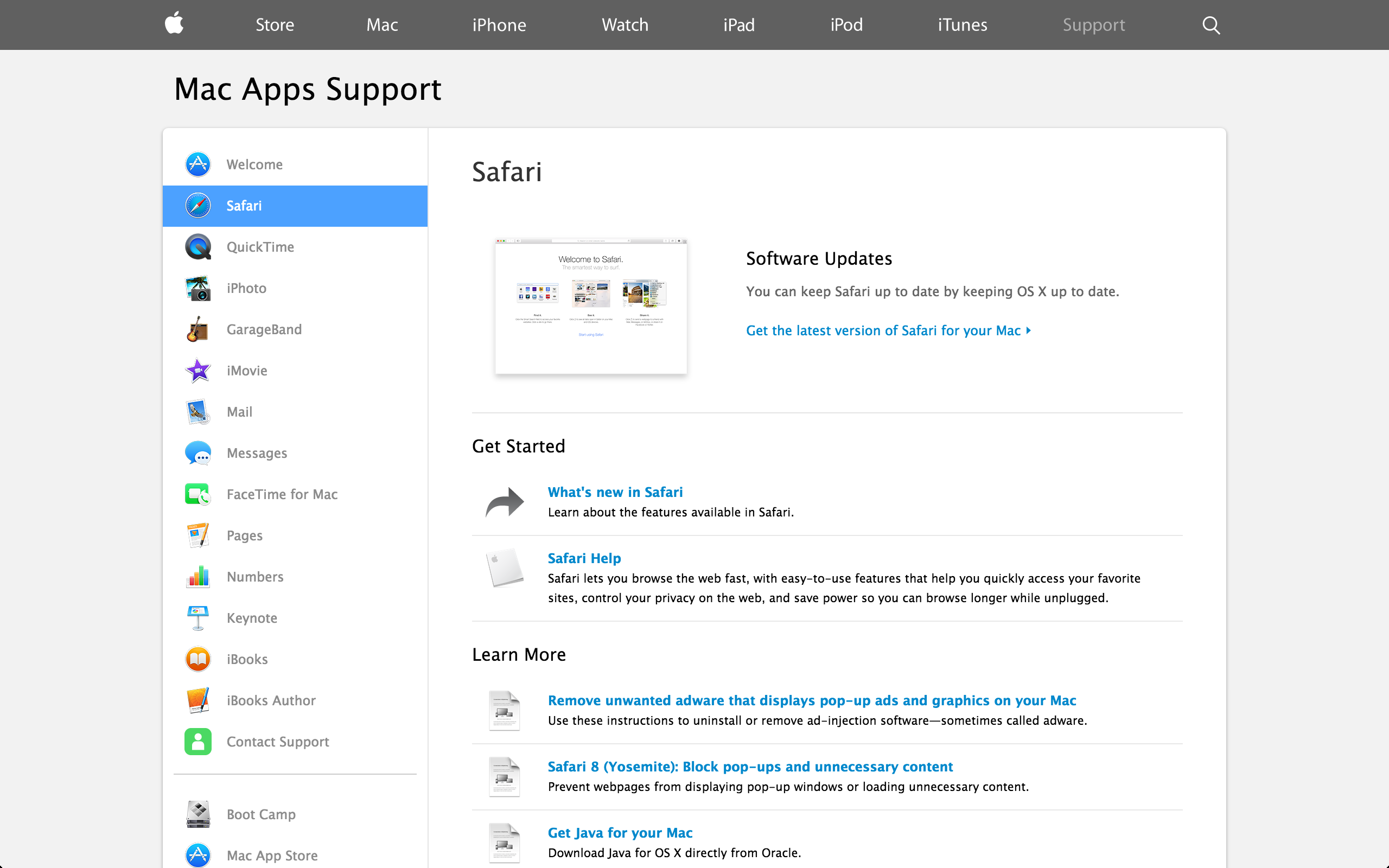Click the Numbers chart icon
Image resolution: width=1389 pixels, height=868 pixels.
pyautogui.click(x=198, y=577)
